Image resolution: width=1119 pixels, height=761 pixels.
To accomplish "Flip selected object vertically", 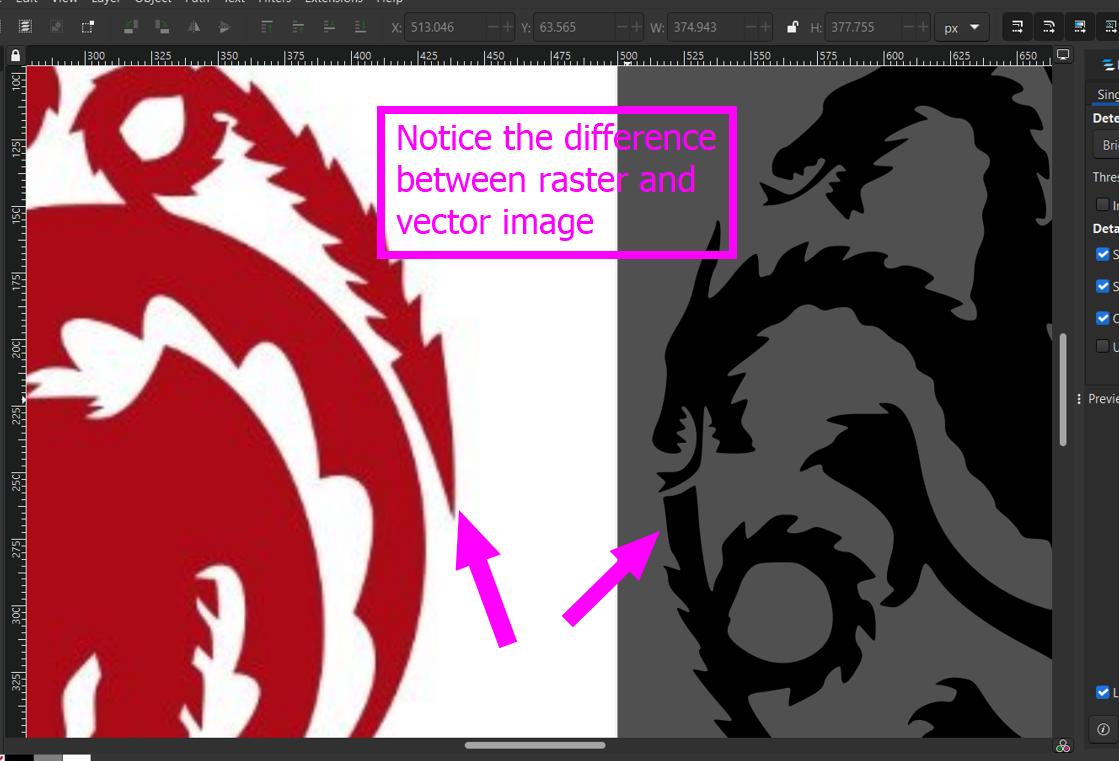I will [x=225, y=27].
